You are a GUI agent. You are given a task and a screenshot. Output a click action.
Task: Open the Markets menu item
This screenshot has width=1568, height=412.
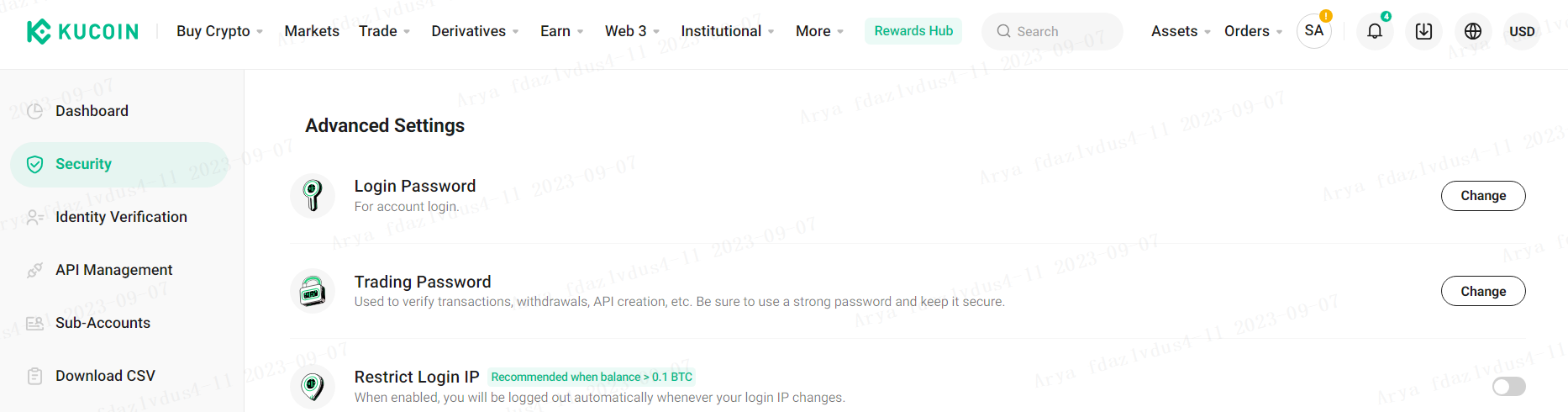point(312,31)
